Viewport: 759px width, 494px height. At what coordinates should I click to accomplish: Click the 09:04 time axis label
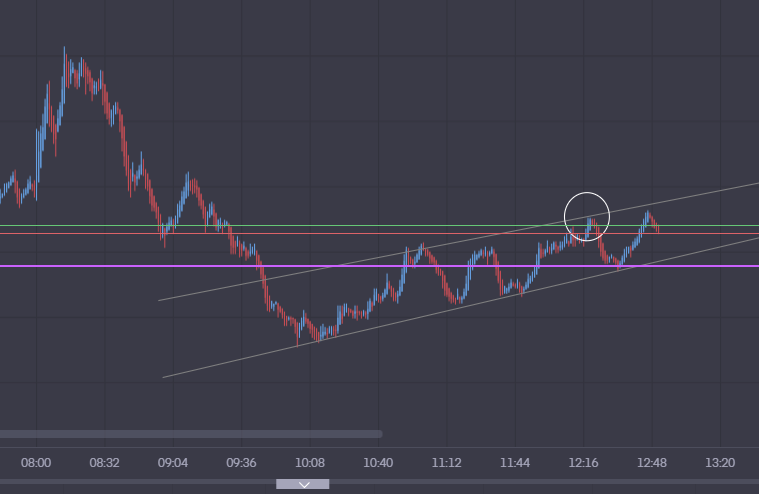click(173, 463)
